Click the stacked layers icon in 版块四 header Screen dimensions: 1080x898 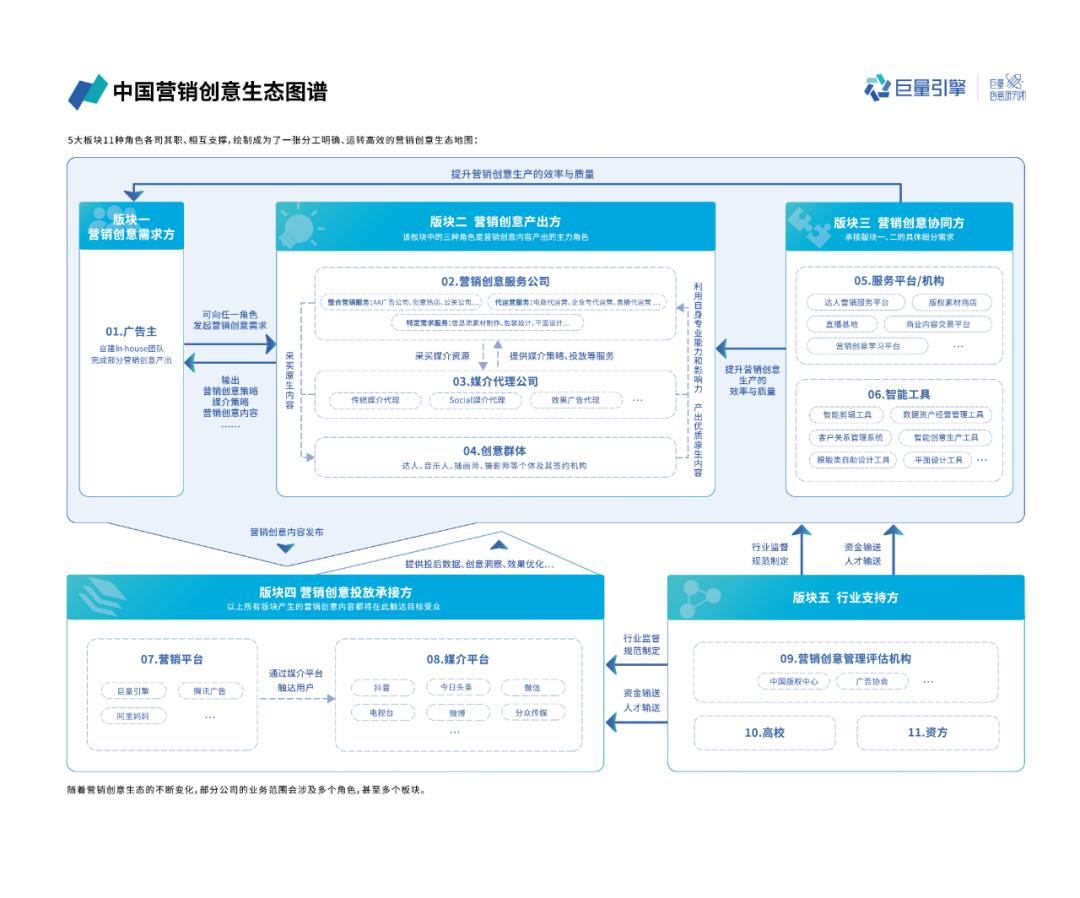[101, 596]
